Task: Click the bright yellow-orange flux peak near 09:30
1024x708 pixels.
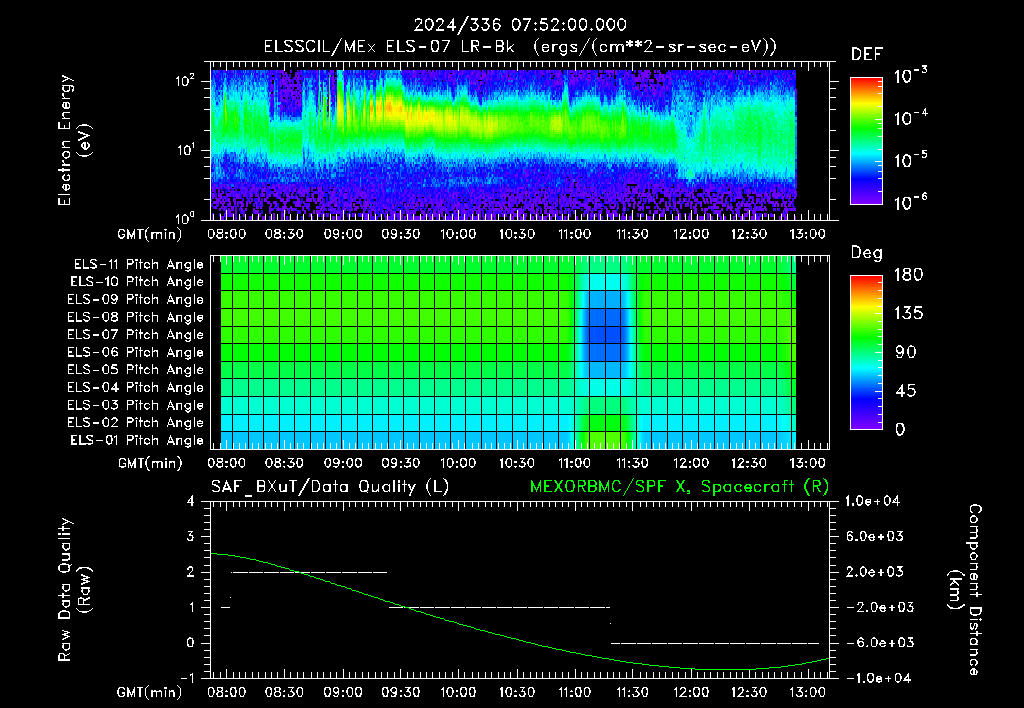Action: pyautogui.click(x=394, y=106)
